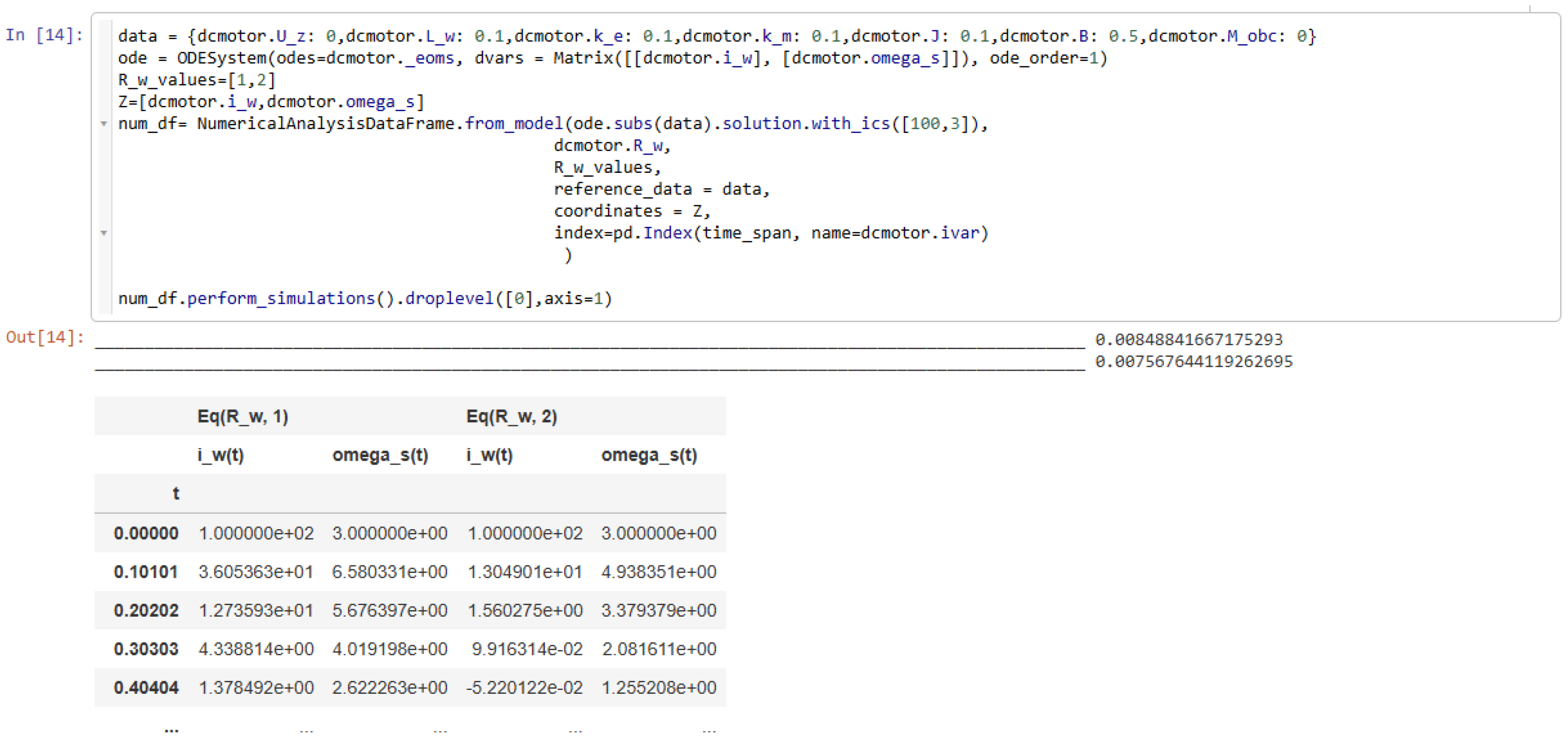Select the 0.40404 row index

(146, 688)
